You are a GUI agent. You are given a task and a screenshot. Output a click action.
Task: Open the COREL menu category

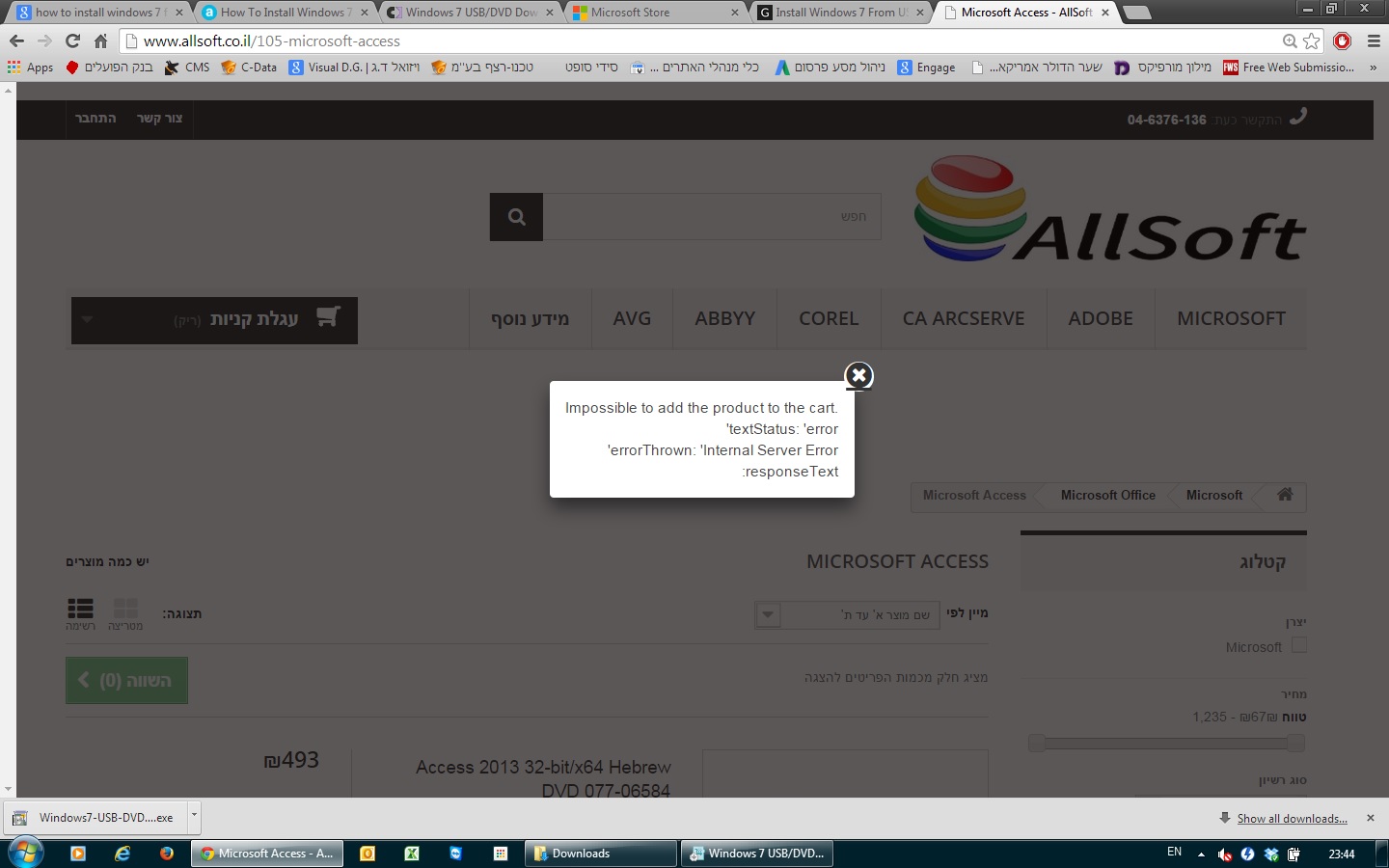tap(829, 318)
